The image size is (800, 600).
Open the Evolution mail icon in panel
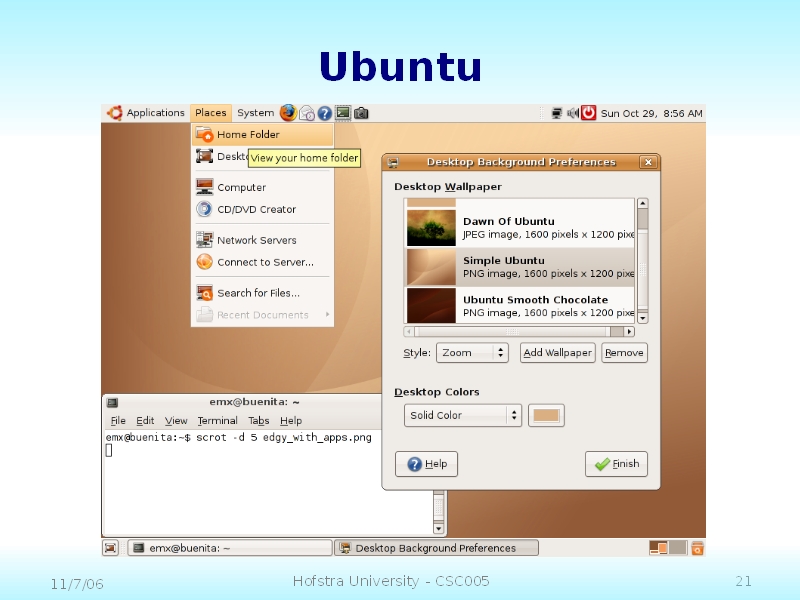click(307, 113)
